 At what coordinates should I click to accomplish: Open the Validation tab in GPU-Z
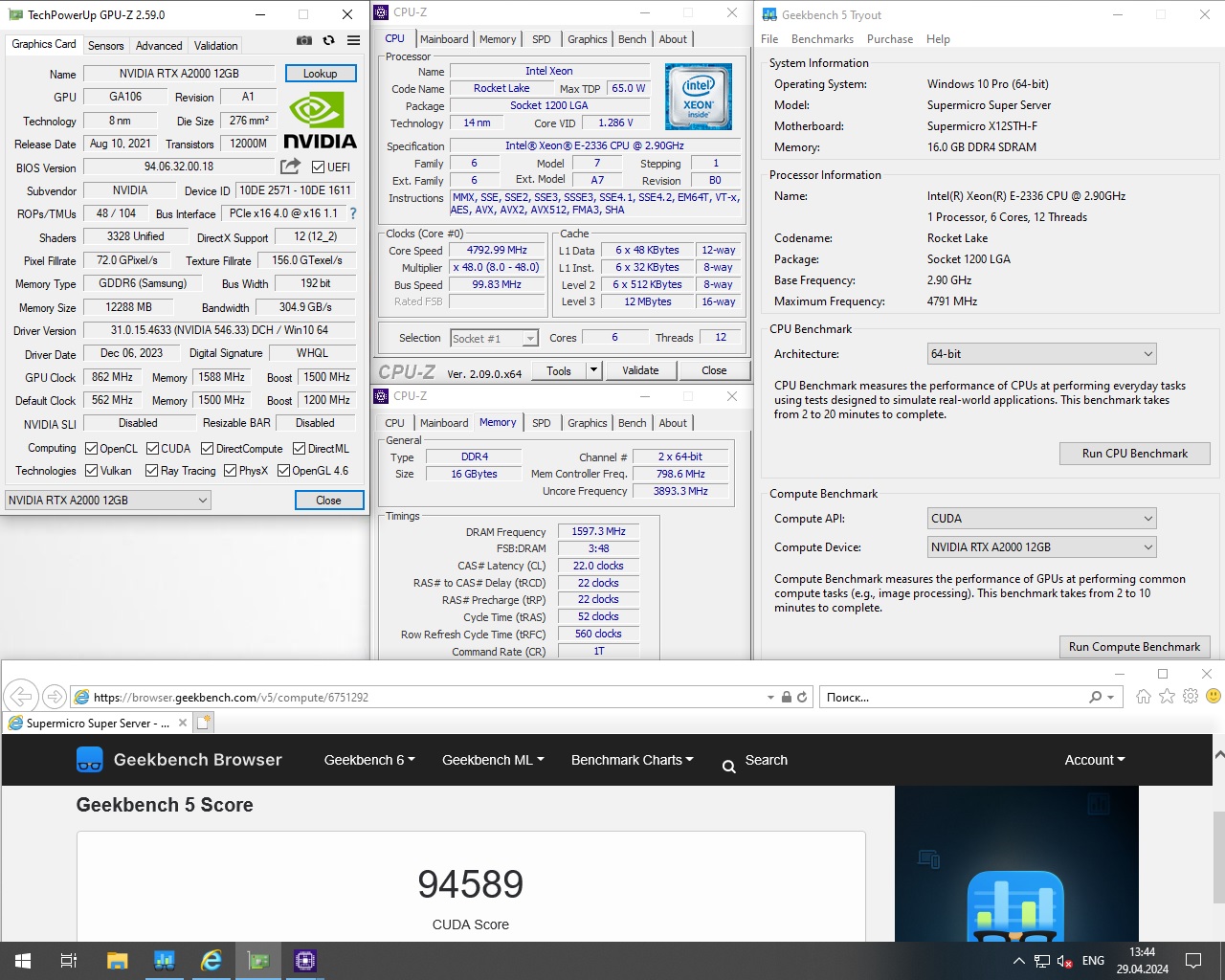click(215, 45)
